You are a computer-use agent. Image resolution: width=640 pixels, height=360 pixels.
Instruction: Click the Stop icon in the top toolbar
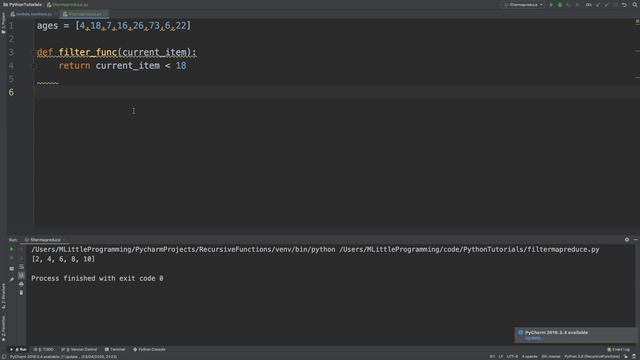pos(577,4)
